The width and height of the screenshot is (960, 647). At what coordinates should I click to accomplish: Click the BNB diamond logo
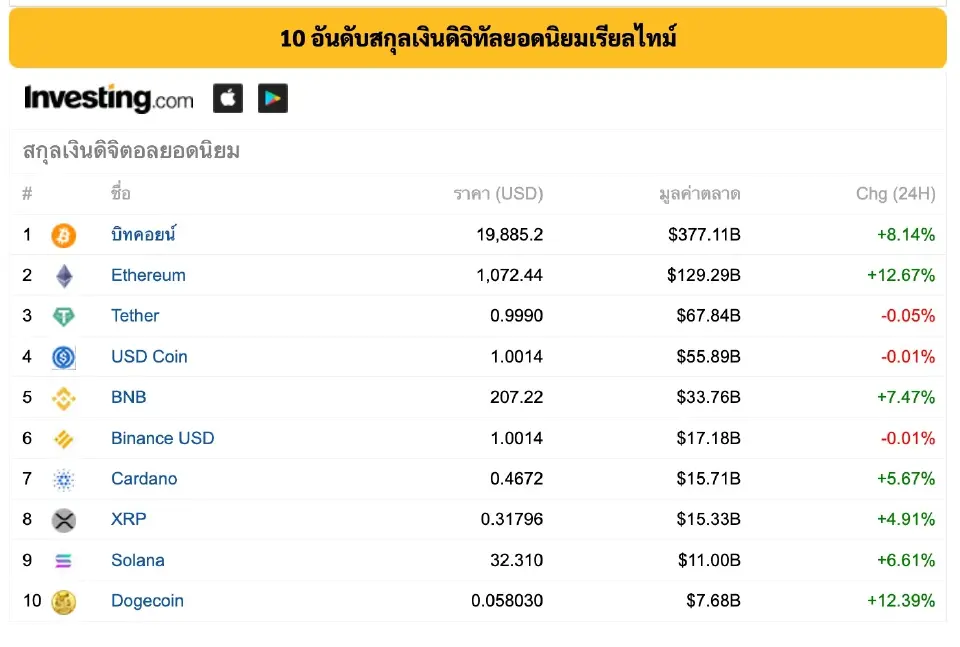click(x=63, y=397)
